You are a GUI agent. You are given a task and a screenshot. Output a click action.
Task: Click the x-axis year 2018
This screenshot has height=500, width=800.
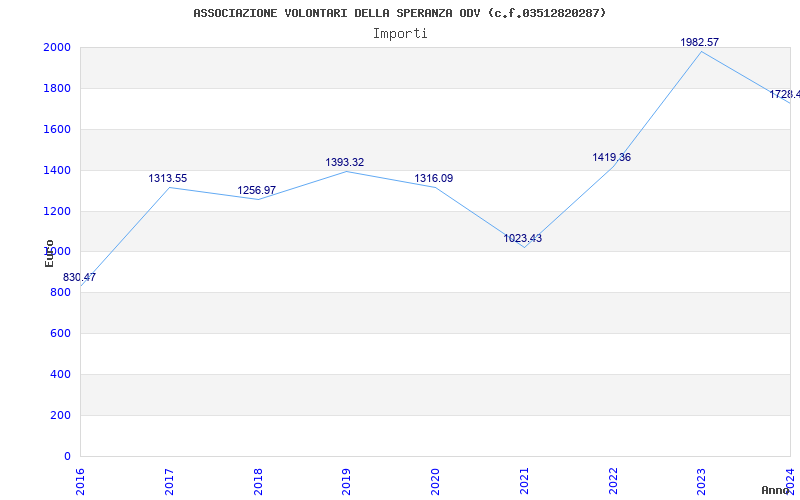click(x=258, y=481)
